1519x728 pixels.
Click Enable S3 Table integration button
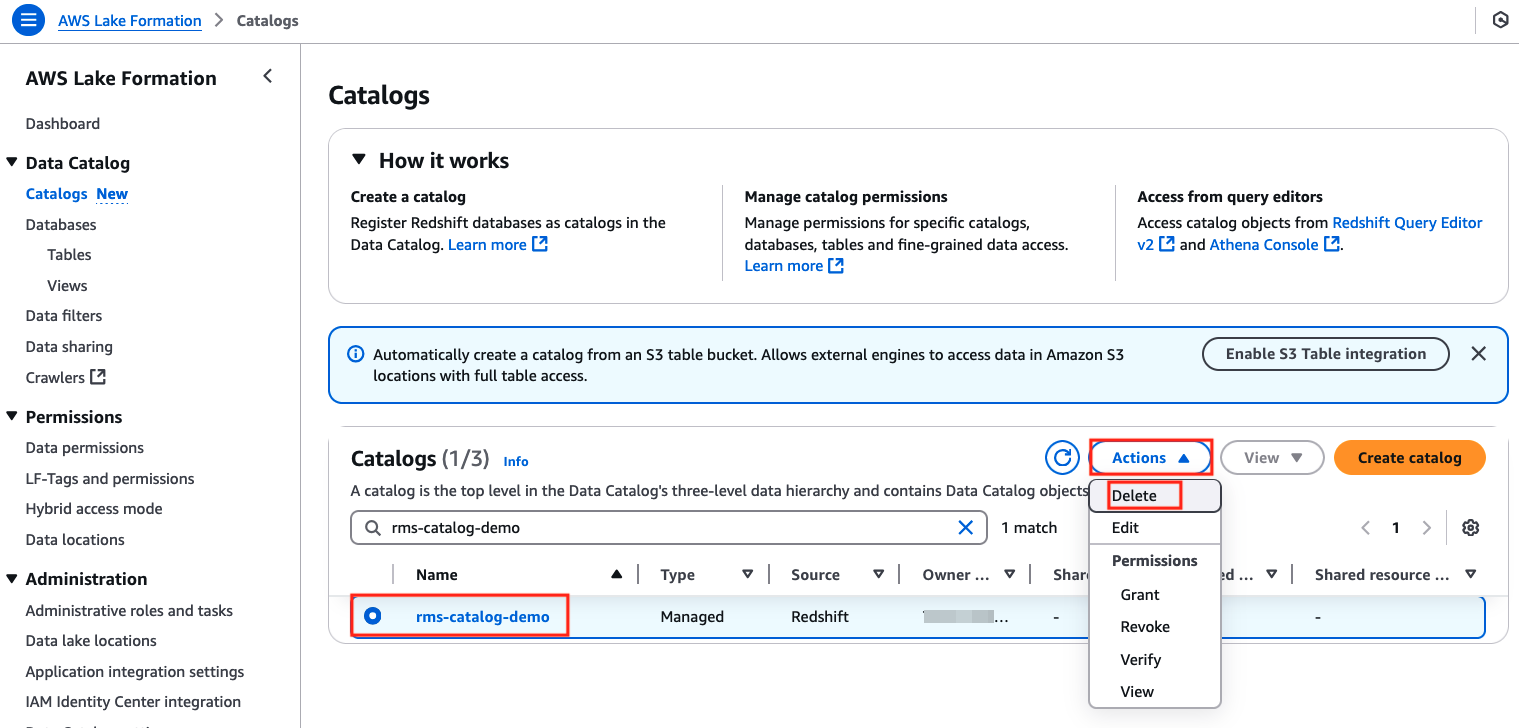(1326, 354)
